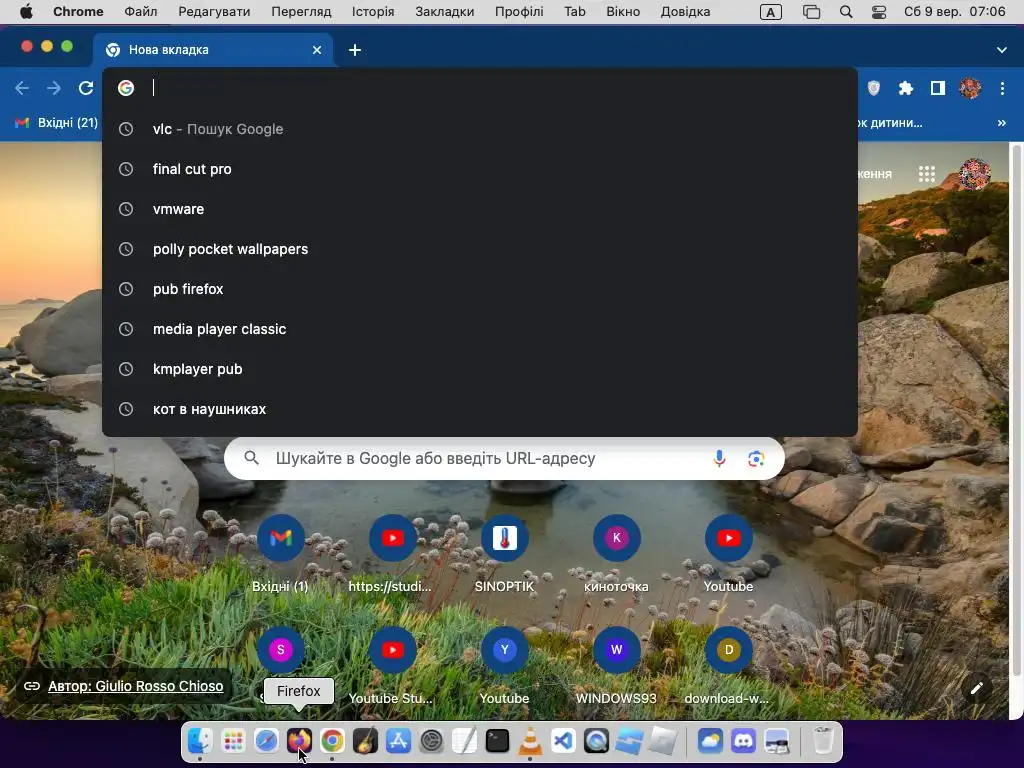Start voice search with the microphone icon
The image size is (1024, 768).
point(719,458)
